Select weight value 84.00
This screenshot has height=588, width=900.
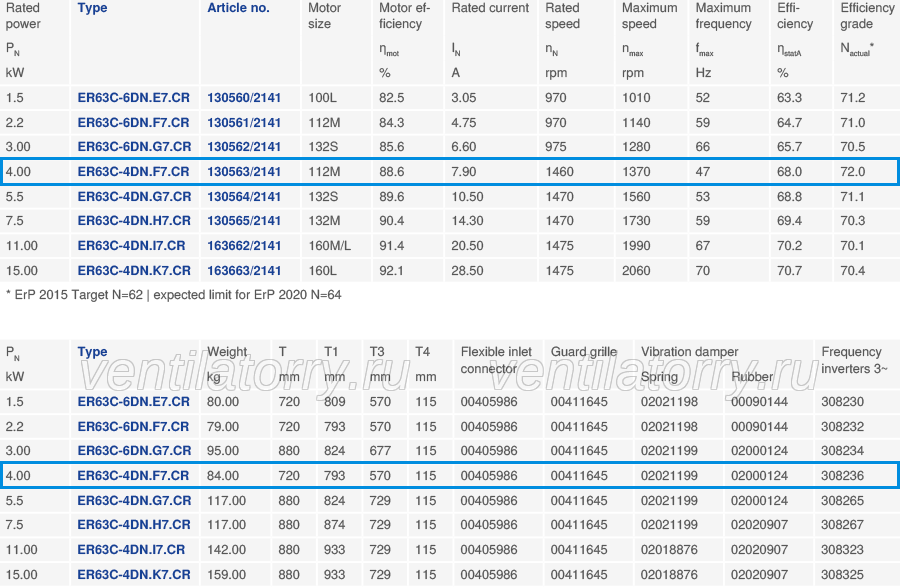coord(223,475)
